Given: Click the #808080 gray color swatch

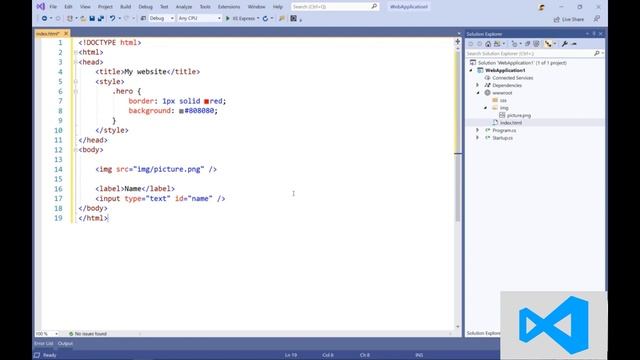Looking at the screenshot, I should point(181,111).
